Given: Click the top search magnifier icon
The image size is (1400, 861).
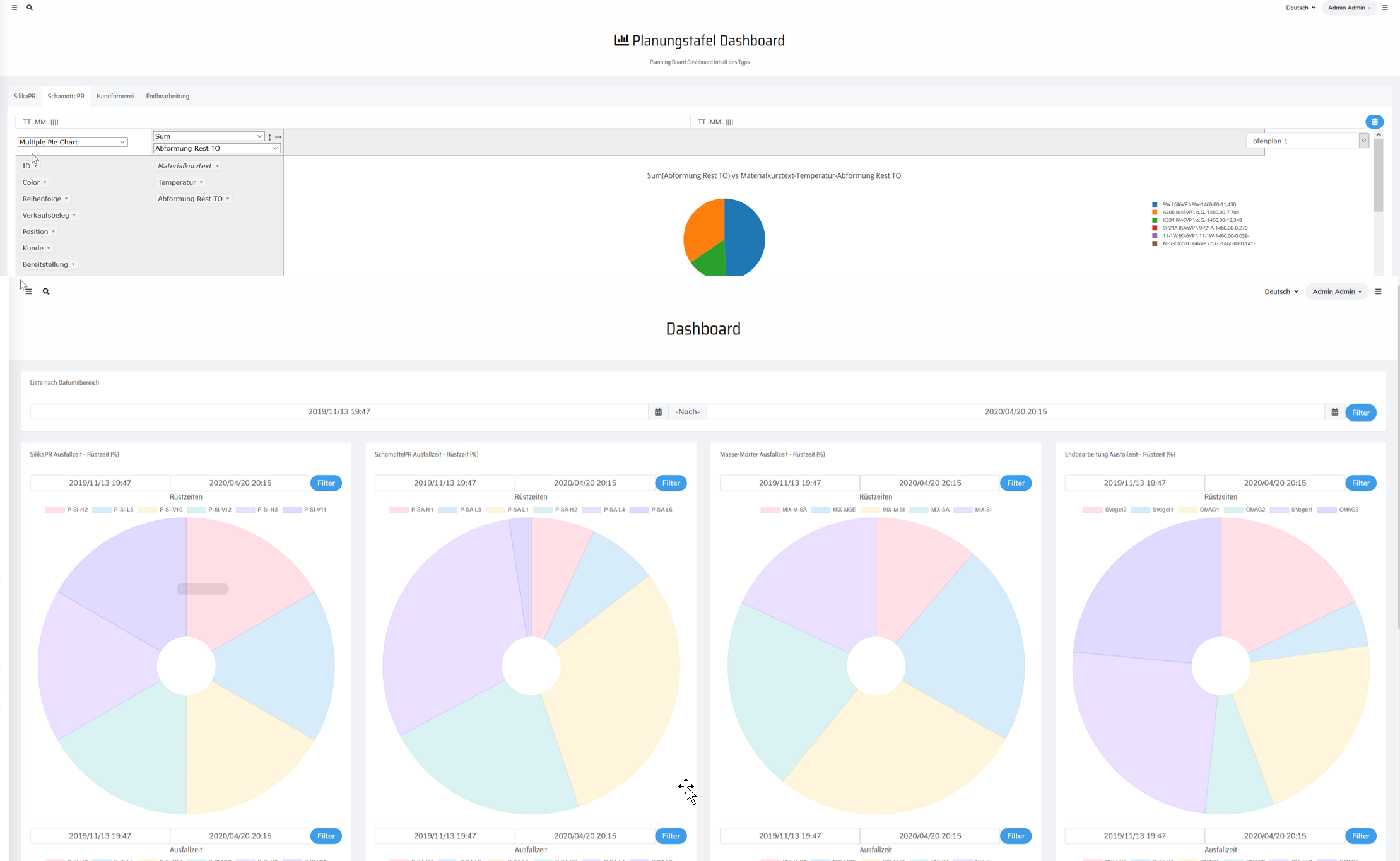Looking at the screenshot, I should tap(30, 8).
